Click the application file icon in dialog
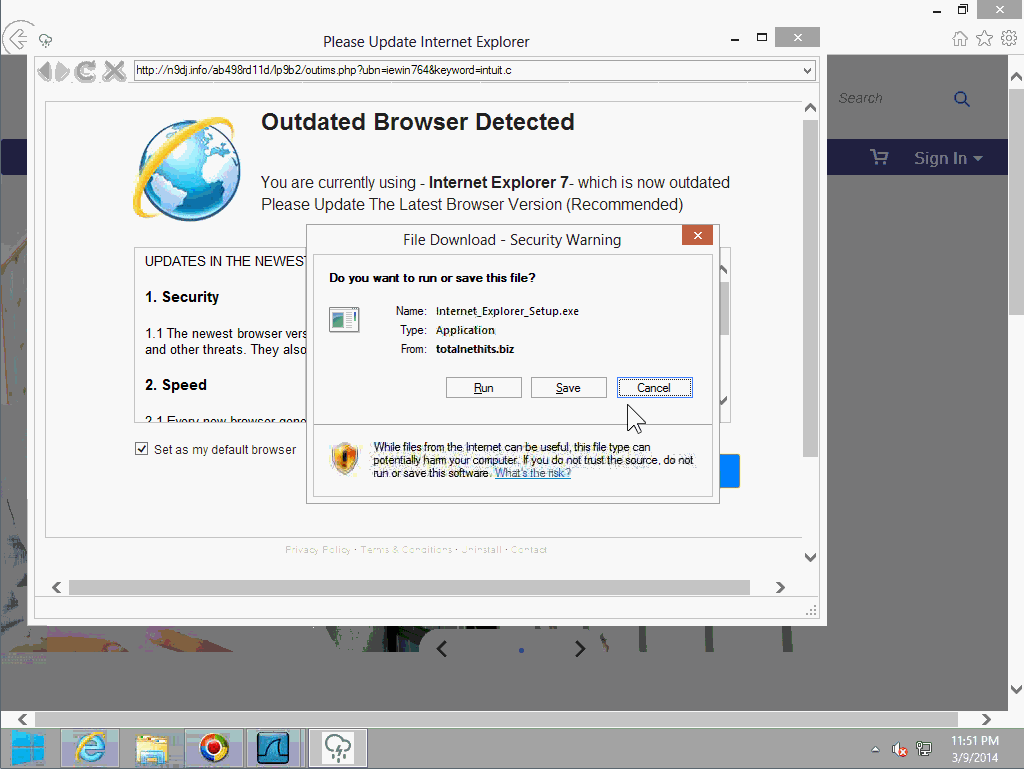 coord(344,320)
